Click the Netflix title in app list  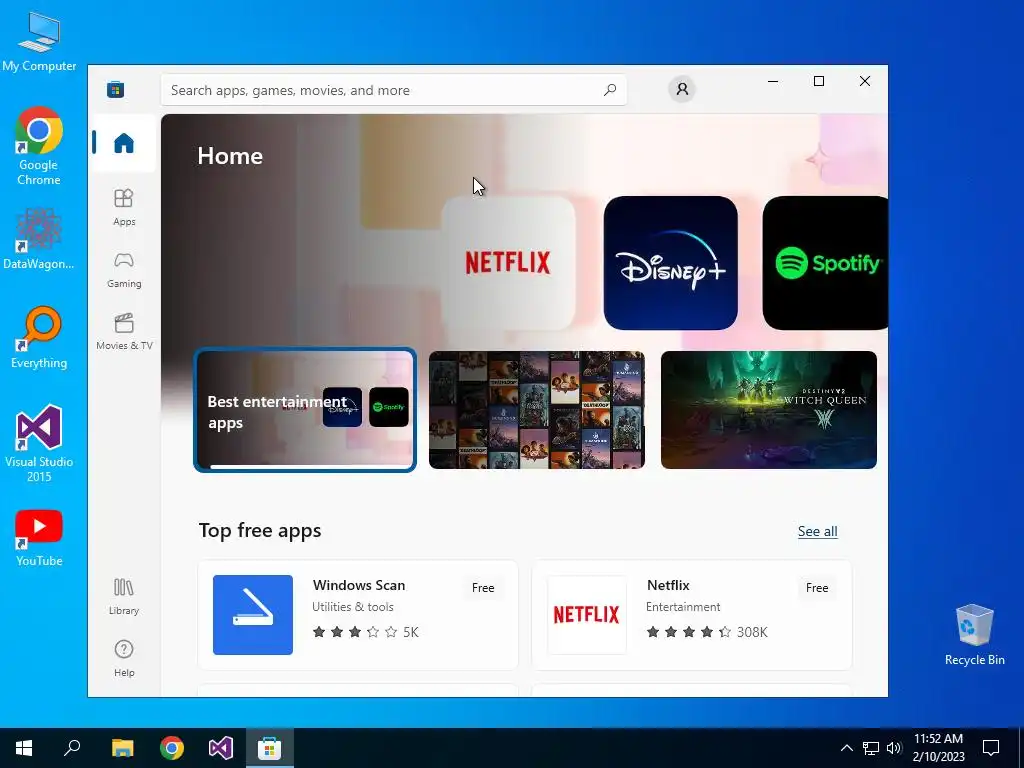[668, 585]
